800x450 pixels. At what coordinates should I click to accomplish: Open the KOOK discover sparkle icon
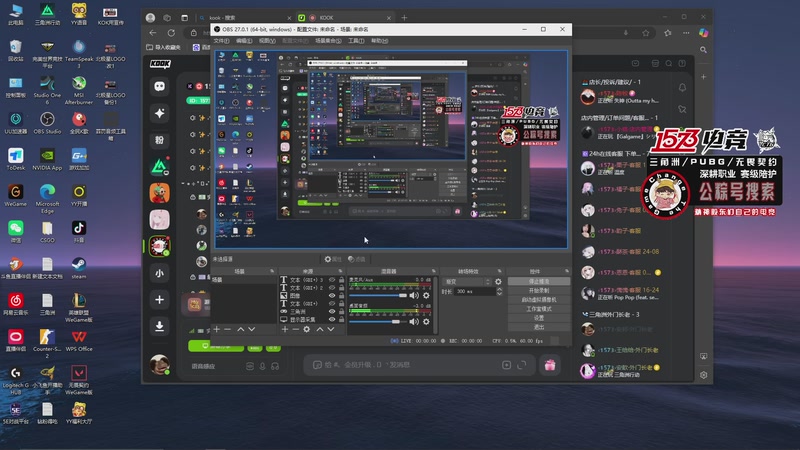[x=160, y=113]
